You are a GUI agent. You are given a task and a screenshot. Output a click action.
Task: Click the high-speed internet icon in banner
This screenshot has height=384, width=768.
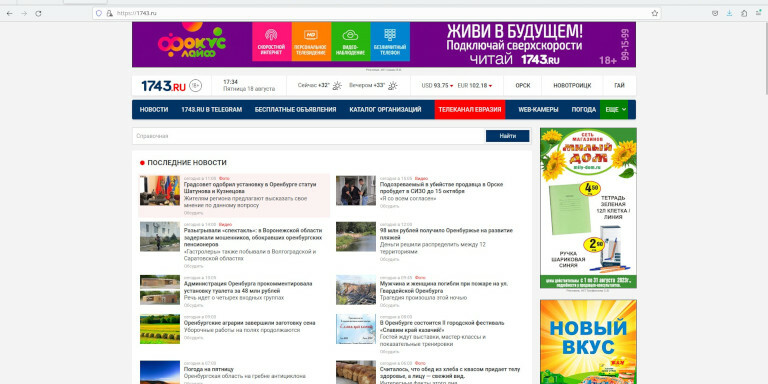(x=271, y=42)
